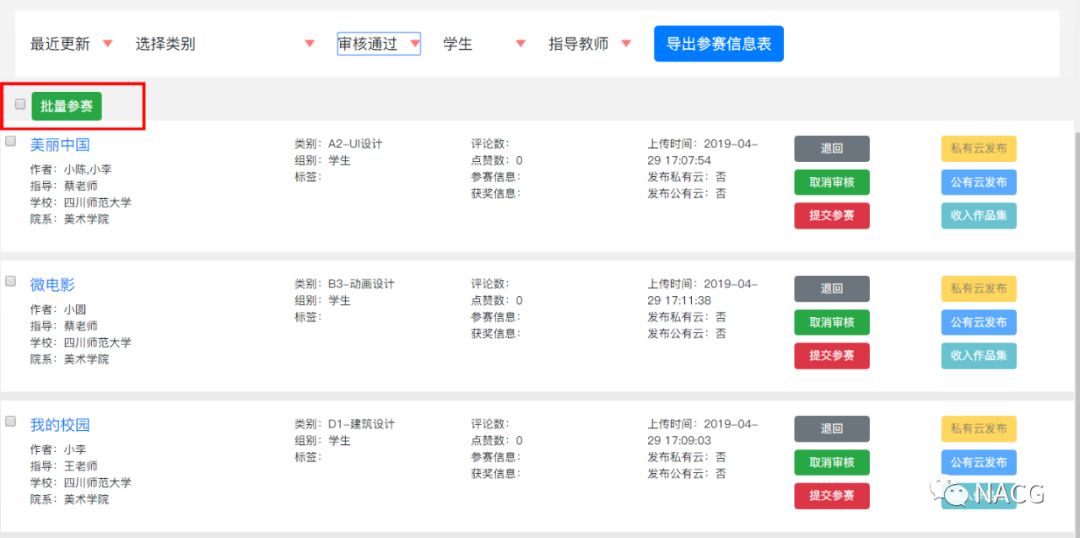This screenshot has height=538, width=1080.
Task: Check the box for 美丽中国 entry
Action: coord(10,141)
